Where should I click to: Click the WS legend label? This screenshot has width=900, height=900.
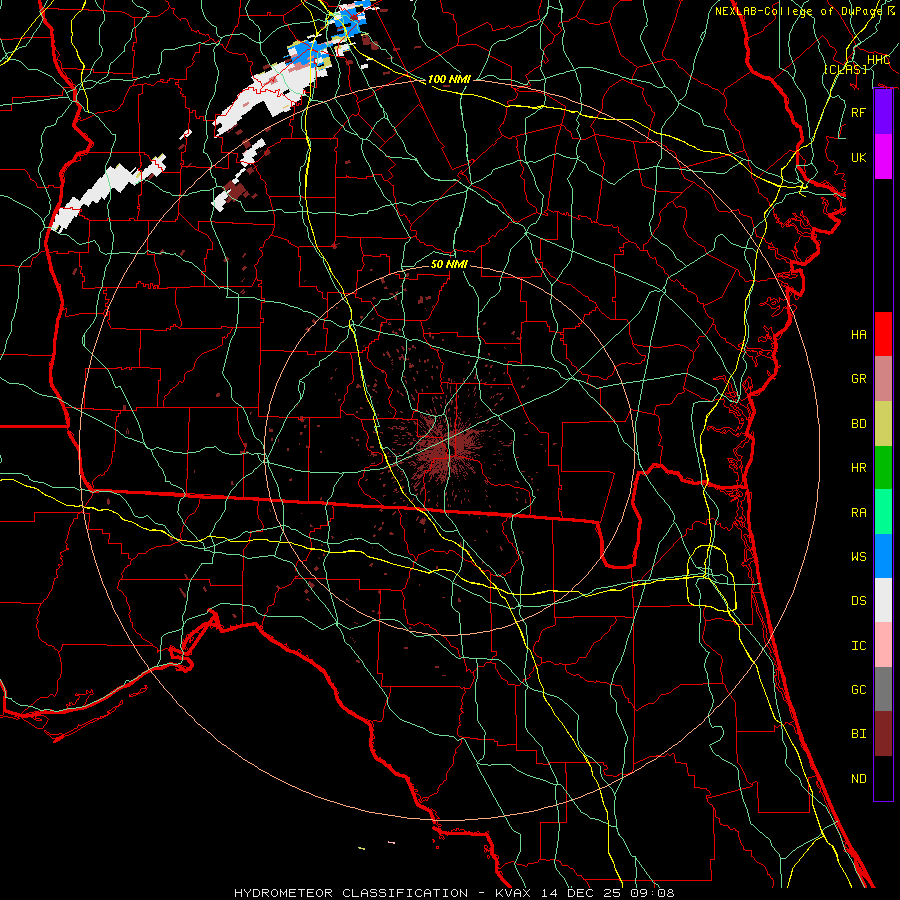coord(859,557)
